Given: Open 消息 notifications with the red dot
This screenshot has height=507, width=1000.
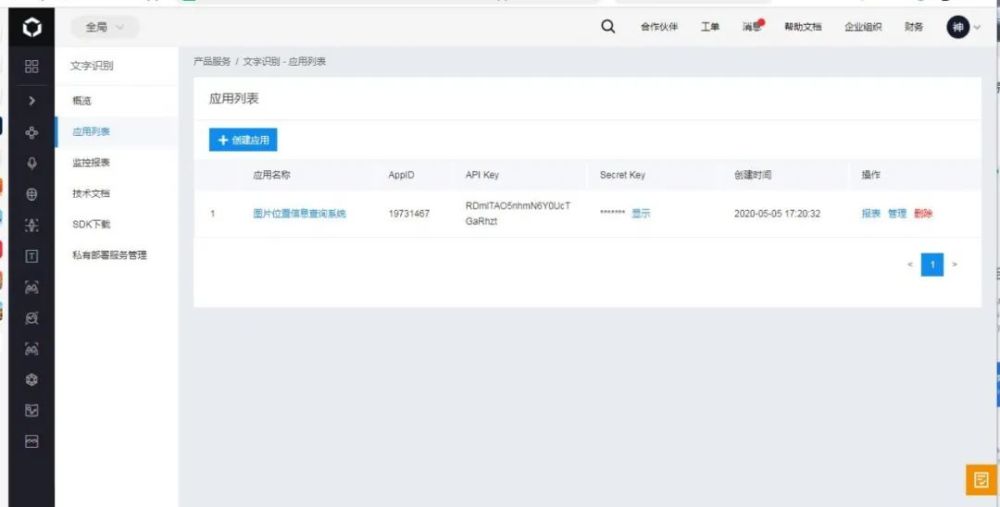Looking at the screenshot, I should click(x=753, y=27).
